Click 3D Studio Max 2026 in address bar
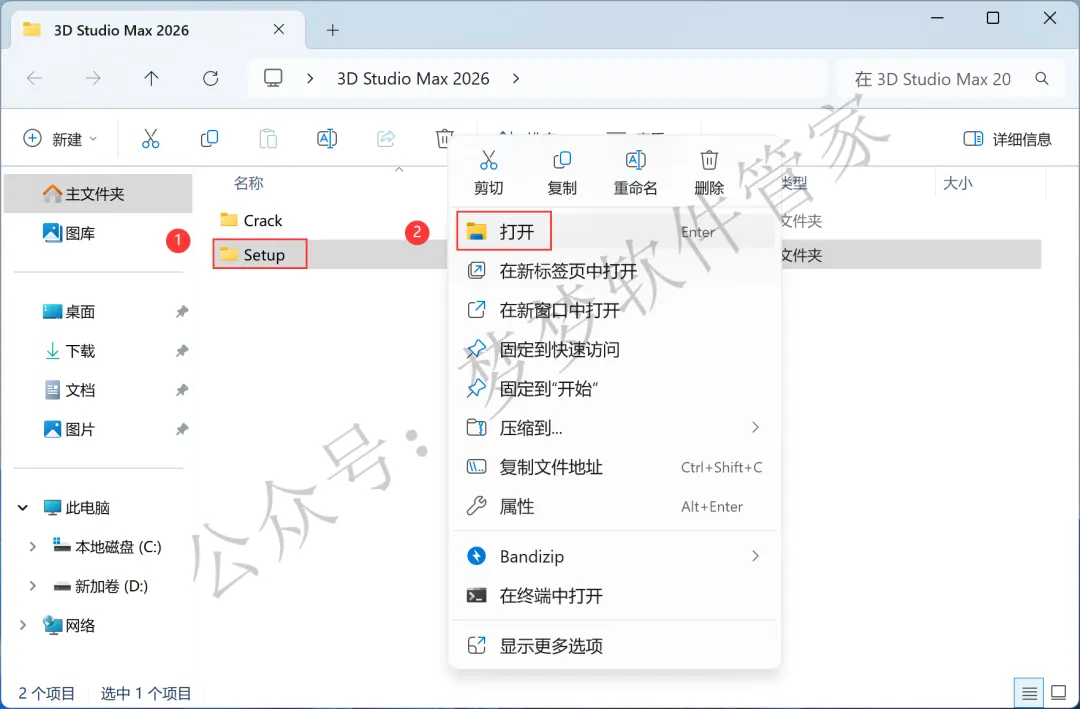This screenshot has height=709, width=1080. coord(413,79)
